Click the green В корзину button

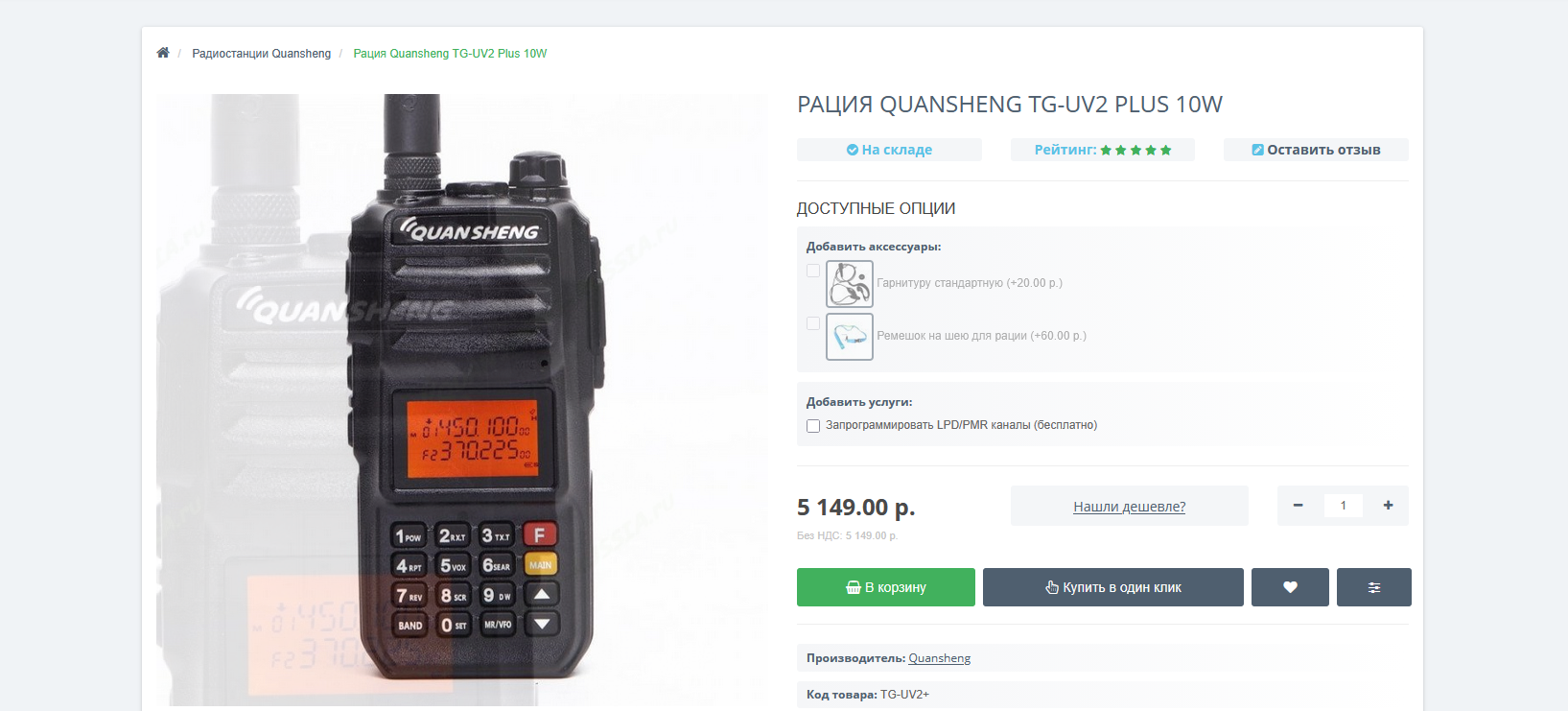pos(886,587)
